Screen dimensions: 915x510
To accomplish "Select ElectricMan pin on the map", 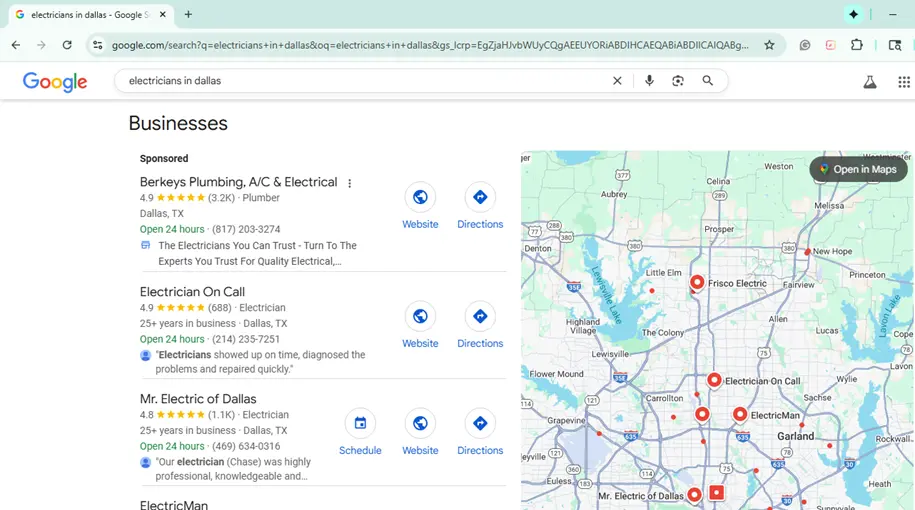I will click(739, 414).
